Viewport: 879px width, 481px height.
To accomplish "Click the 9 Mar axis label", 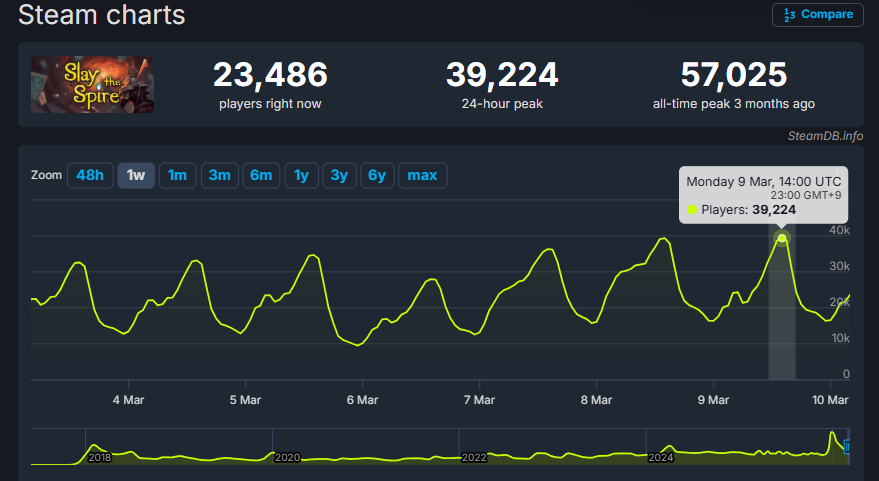I will click(x=713, y=400).
